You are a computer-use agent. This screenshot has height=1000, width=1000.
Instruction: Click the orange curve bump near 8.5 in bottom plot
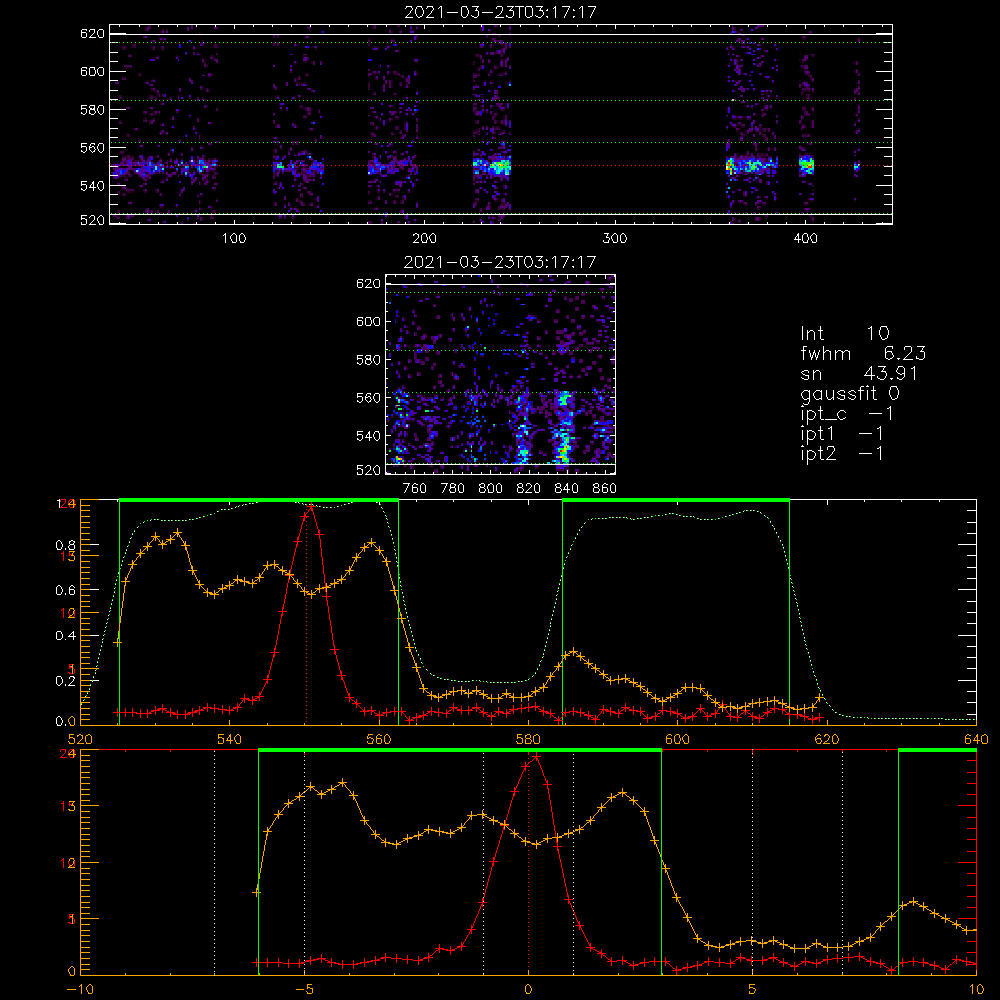(914, 902)
